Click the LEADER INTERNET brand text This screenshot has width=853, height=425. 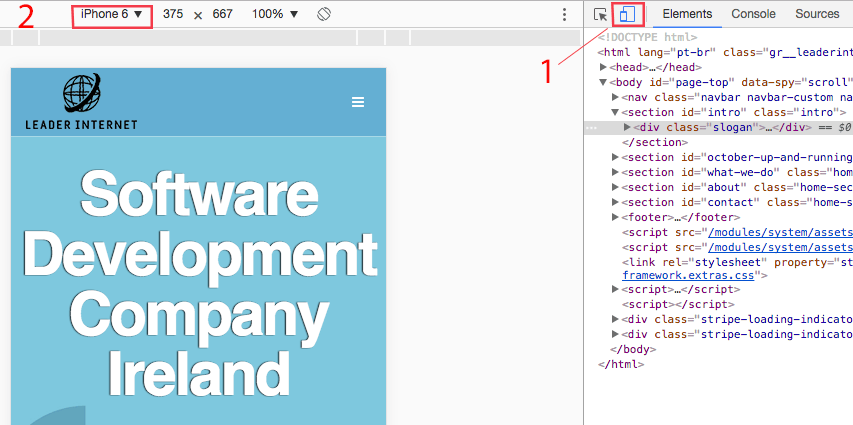coord(82,125)
